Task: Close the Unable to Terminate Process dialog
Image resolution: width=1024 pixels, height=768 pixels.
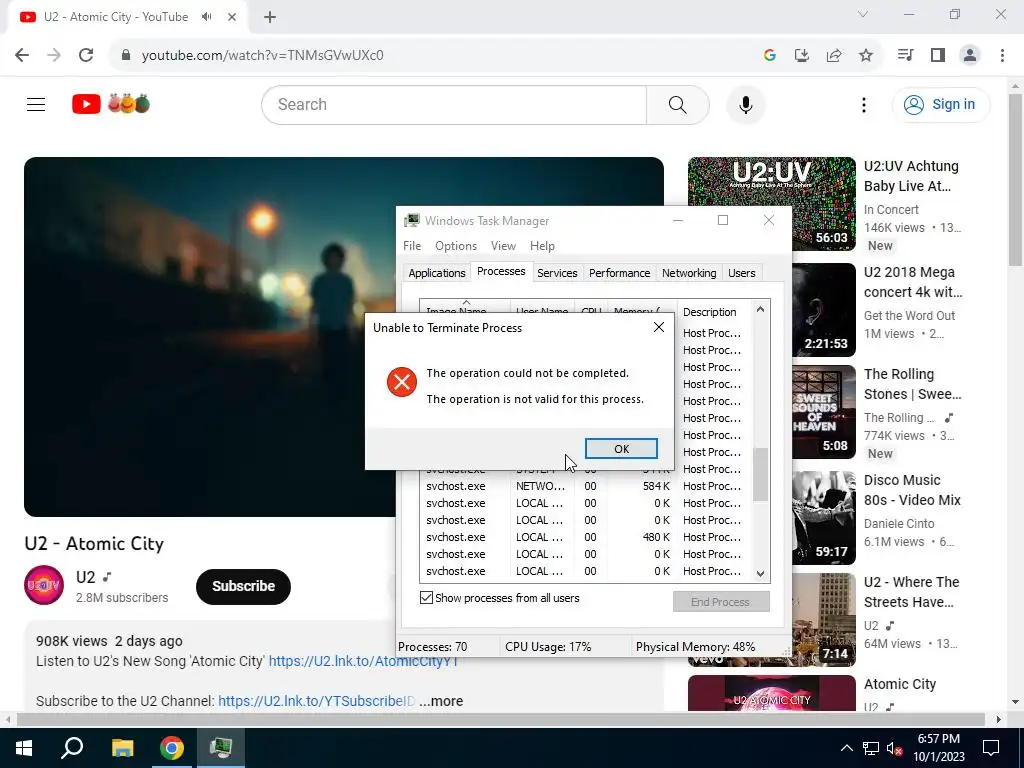Action: pos(659,327)
